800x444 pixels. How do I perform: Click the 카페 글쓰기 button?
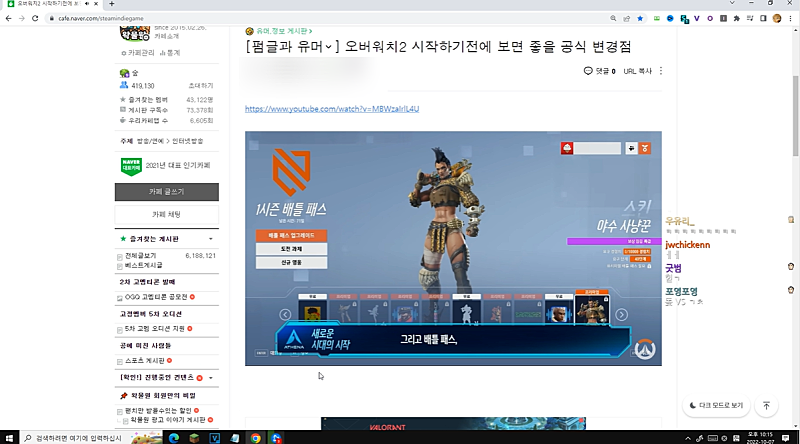[x=167, y=192]
